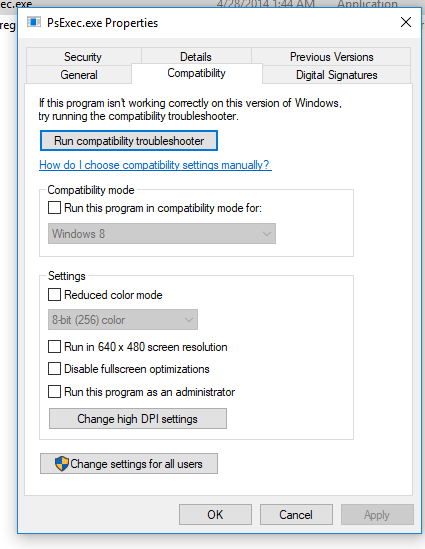Enable Run this program as an administrator
Screen dimensions: 425x549
tap(54, 391)
